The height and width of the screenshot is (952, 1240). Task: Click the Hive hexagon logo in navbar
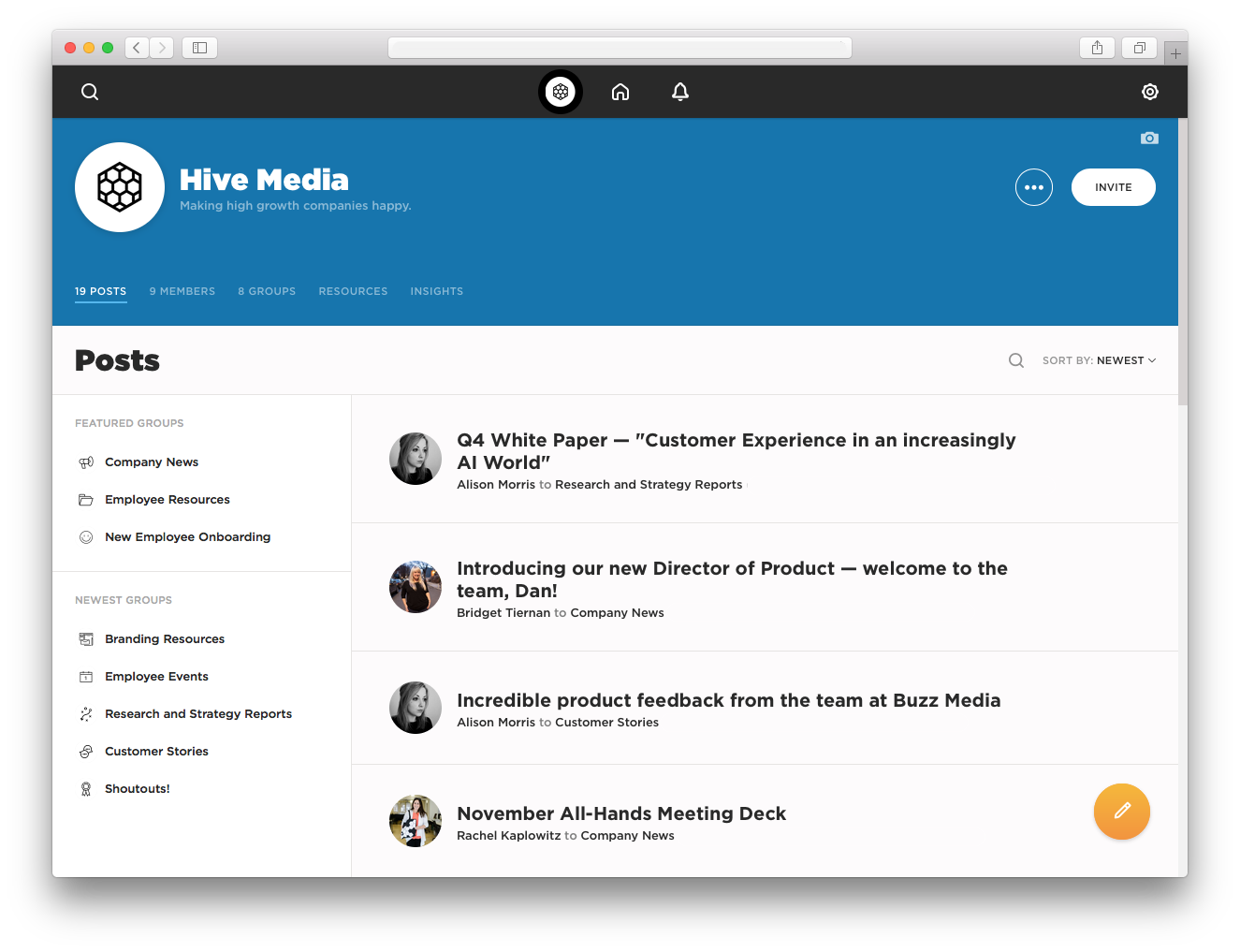(x=561, y=92)
